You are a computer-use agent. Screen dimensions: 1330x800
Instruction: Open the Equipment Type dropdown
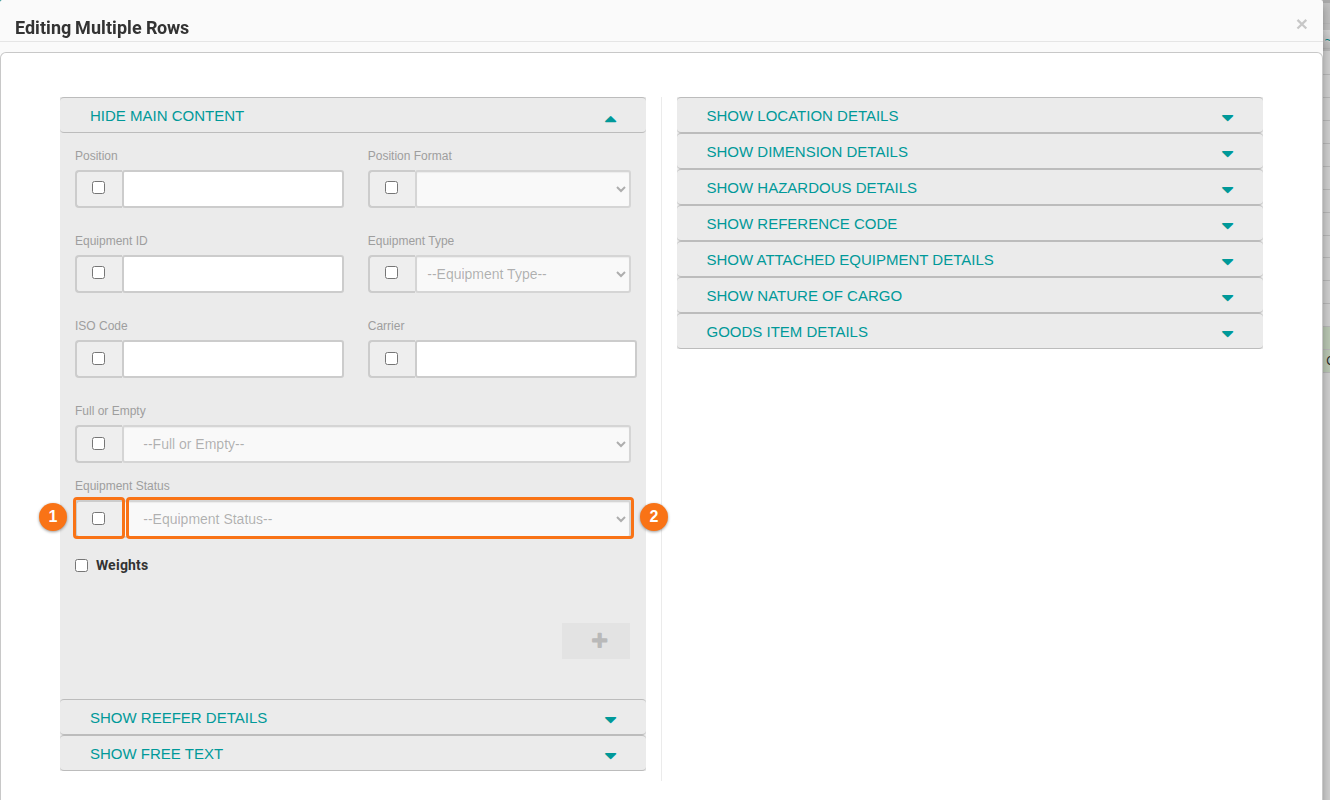pos(523,274)
